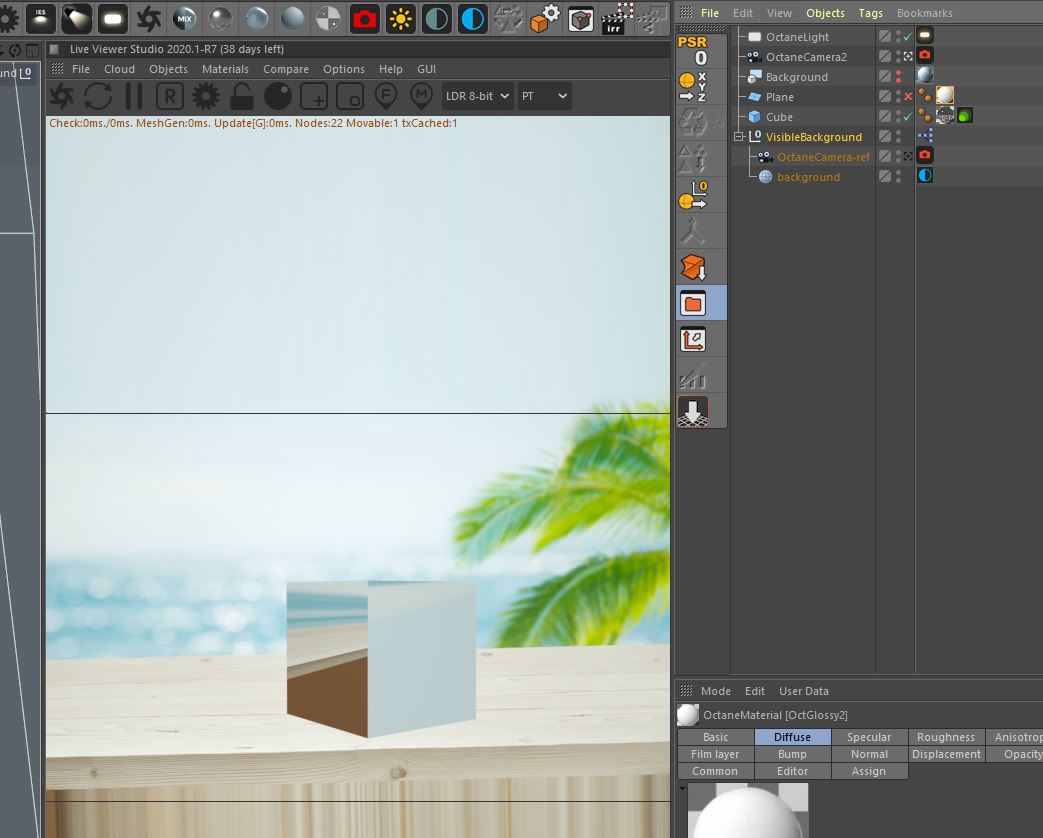The image size is (1043, 838).
Task: Toggle Plane red X enable mark
Action: [x=907, y=96]
